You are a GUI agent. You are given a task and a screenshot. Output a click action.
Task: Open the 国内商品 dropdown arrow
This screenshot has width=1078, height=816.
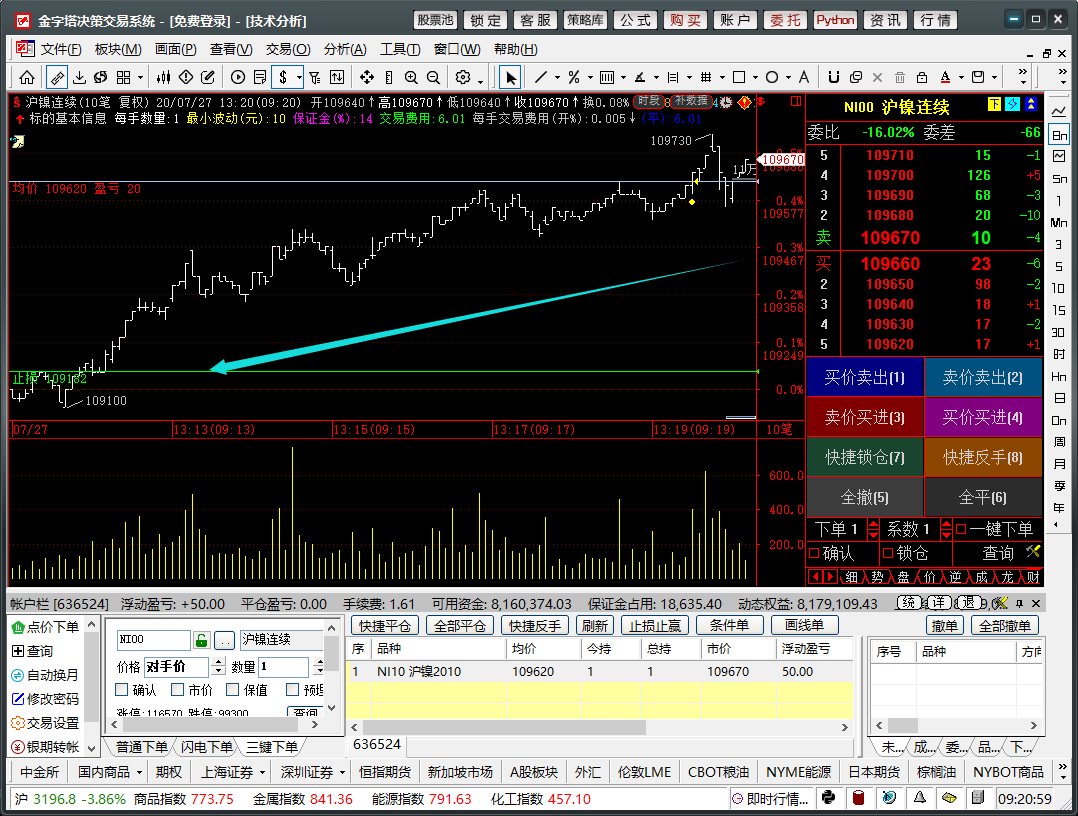pyautogui.click(x=140, y=772)
